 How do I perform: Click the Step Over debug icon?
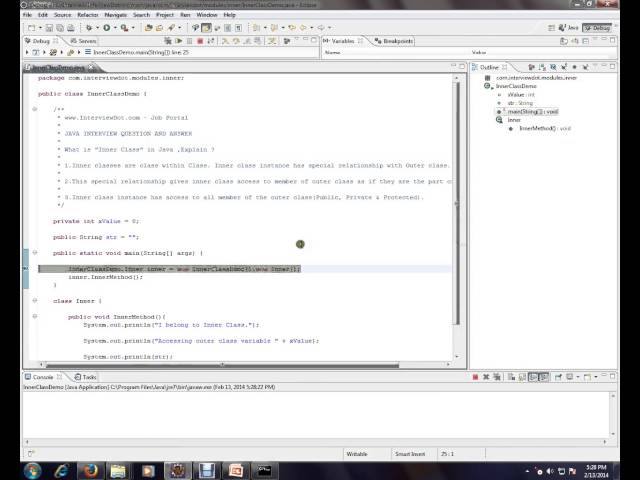(236, 41)
